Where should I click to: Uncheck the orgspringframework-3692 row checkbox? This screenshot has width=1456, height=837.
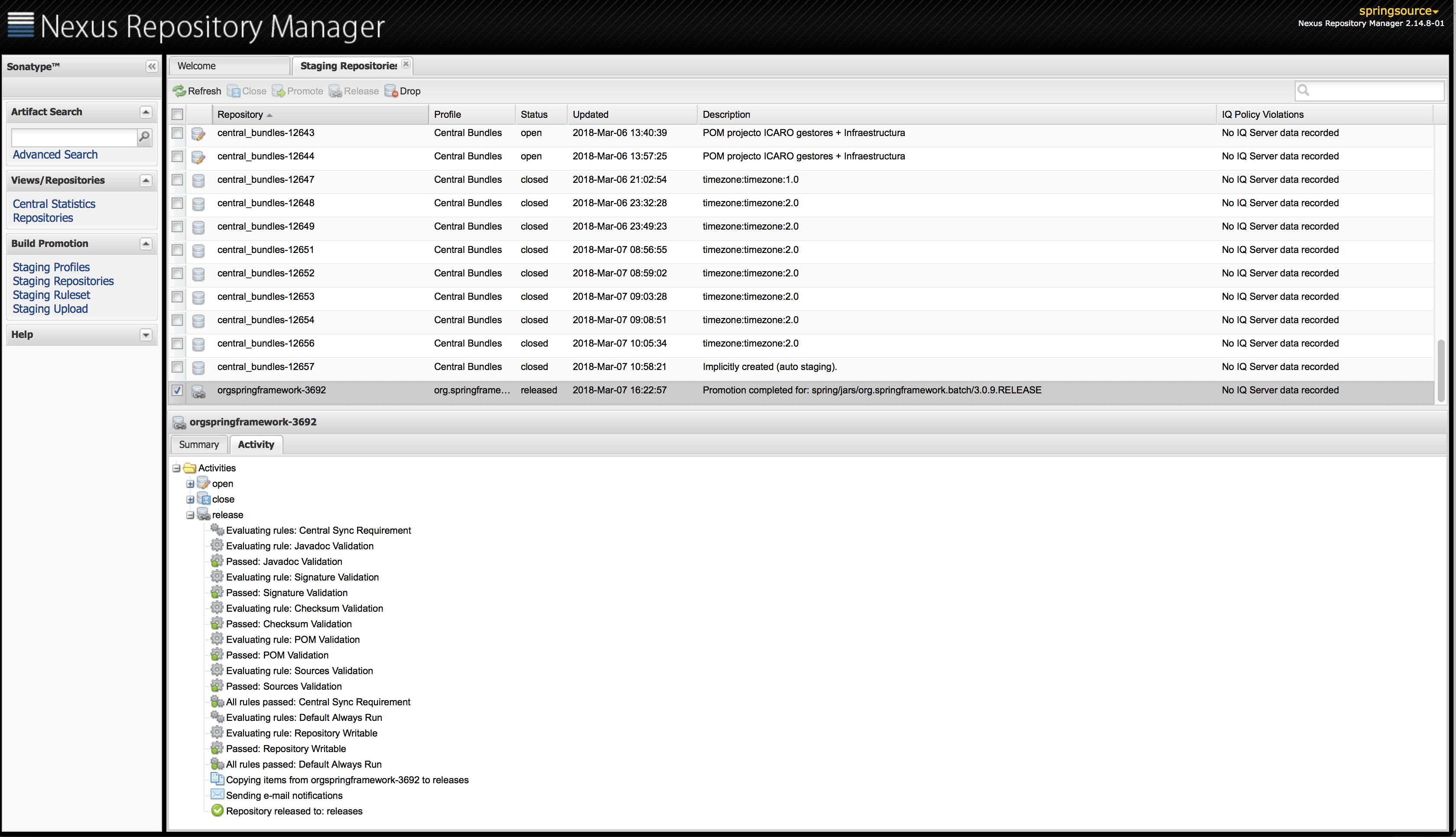[x=178, y=390]
